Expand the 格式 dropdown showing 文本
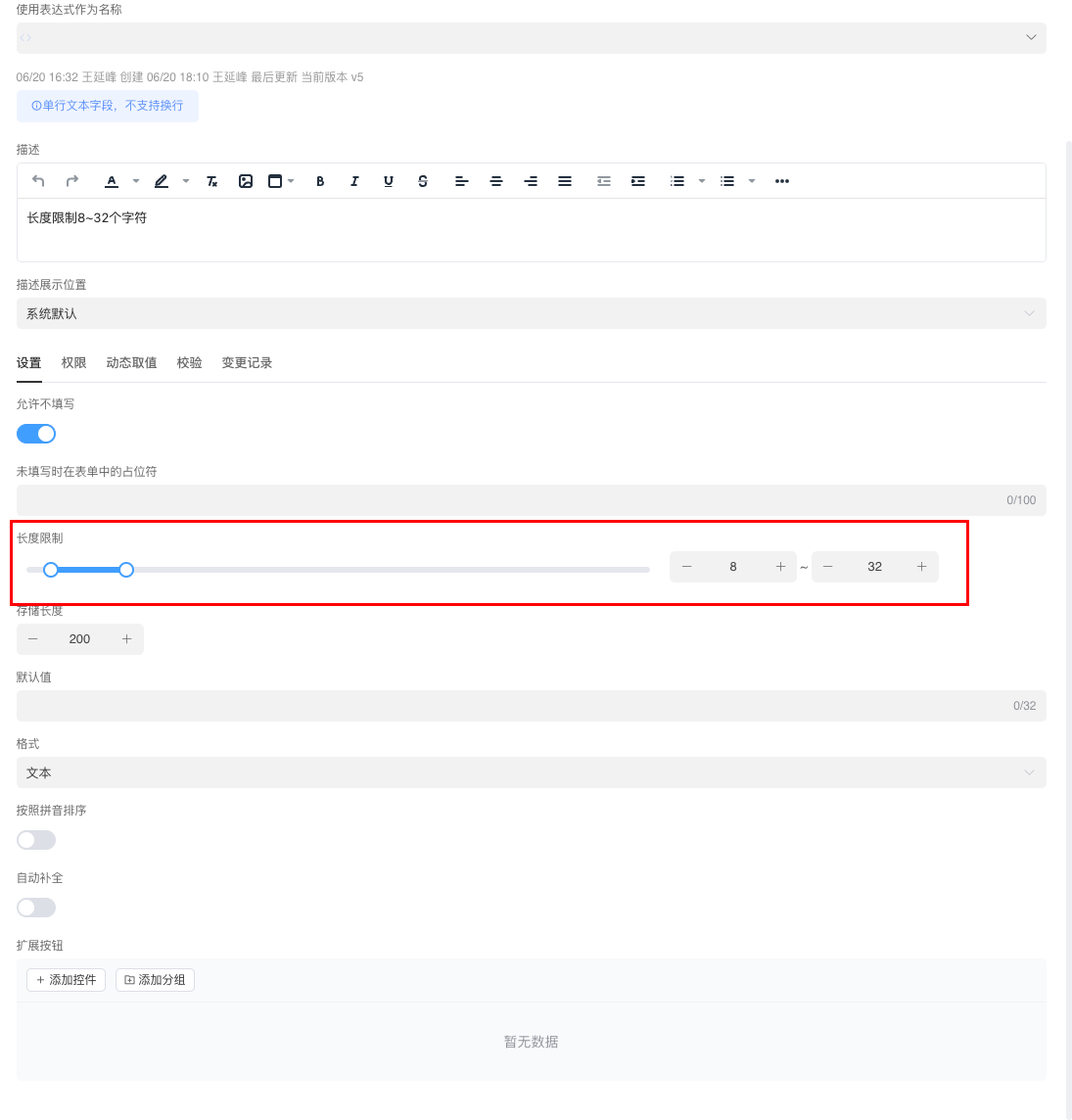This screenshot has width=1072, height=1120. click(531, 772)
